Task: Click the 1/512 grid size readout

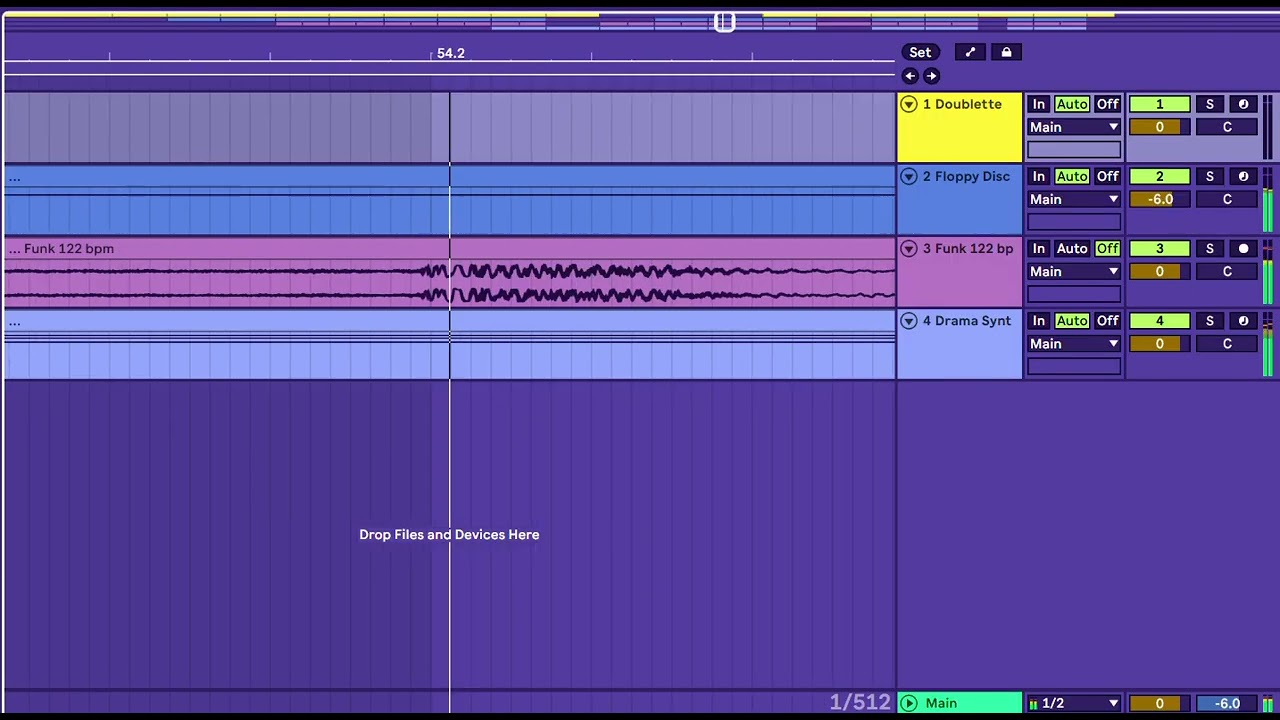Action: point(860,702)
